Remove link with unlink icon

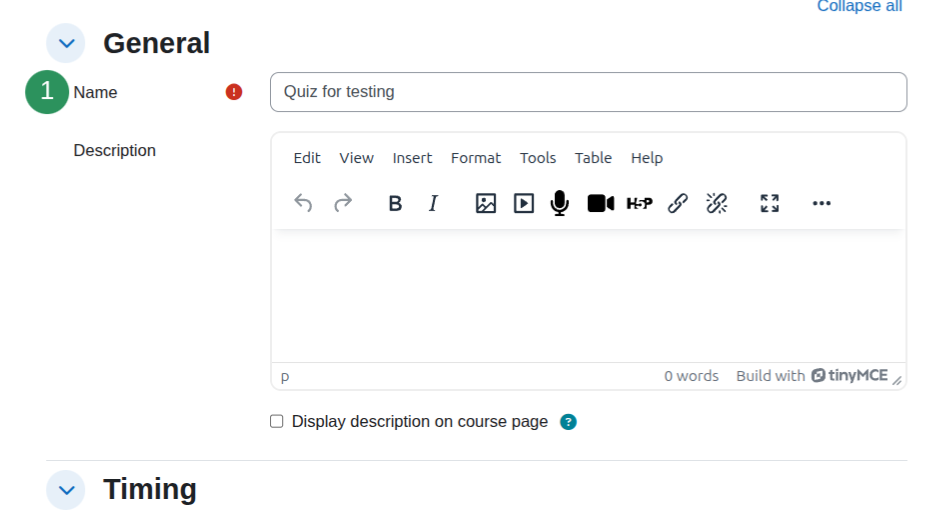717,204
